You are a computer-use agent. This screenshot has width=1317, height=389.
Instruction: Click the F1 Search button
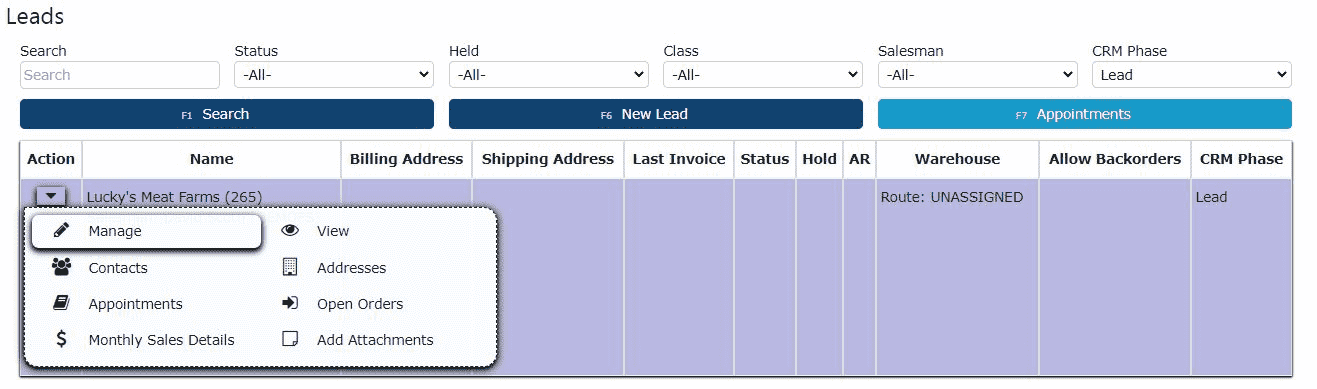click(227, 114)
